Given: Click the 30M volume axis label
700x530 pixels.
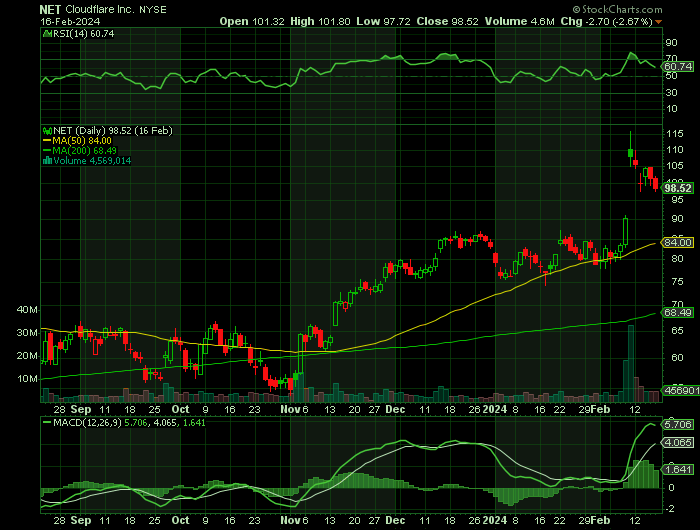Looking at the screenshot, I should 27,333.
